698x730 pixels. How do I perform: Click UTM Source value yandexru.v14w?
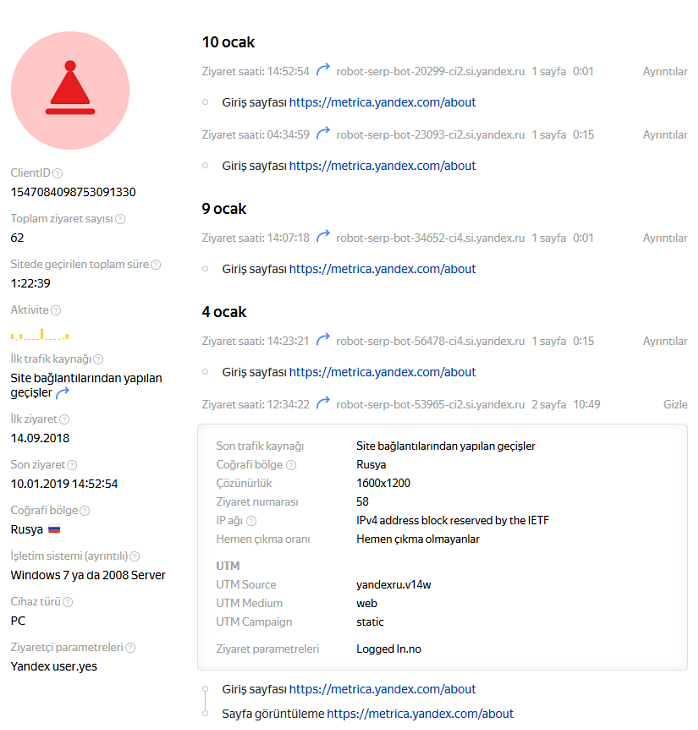(x=393, y=585)
